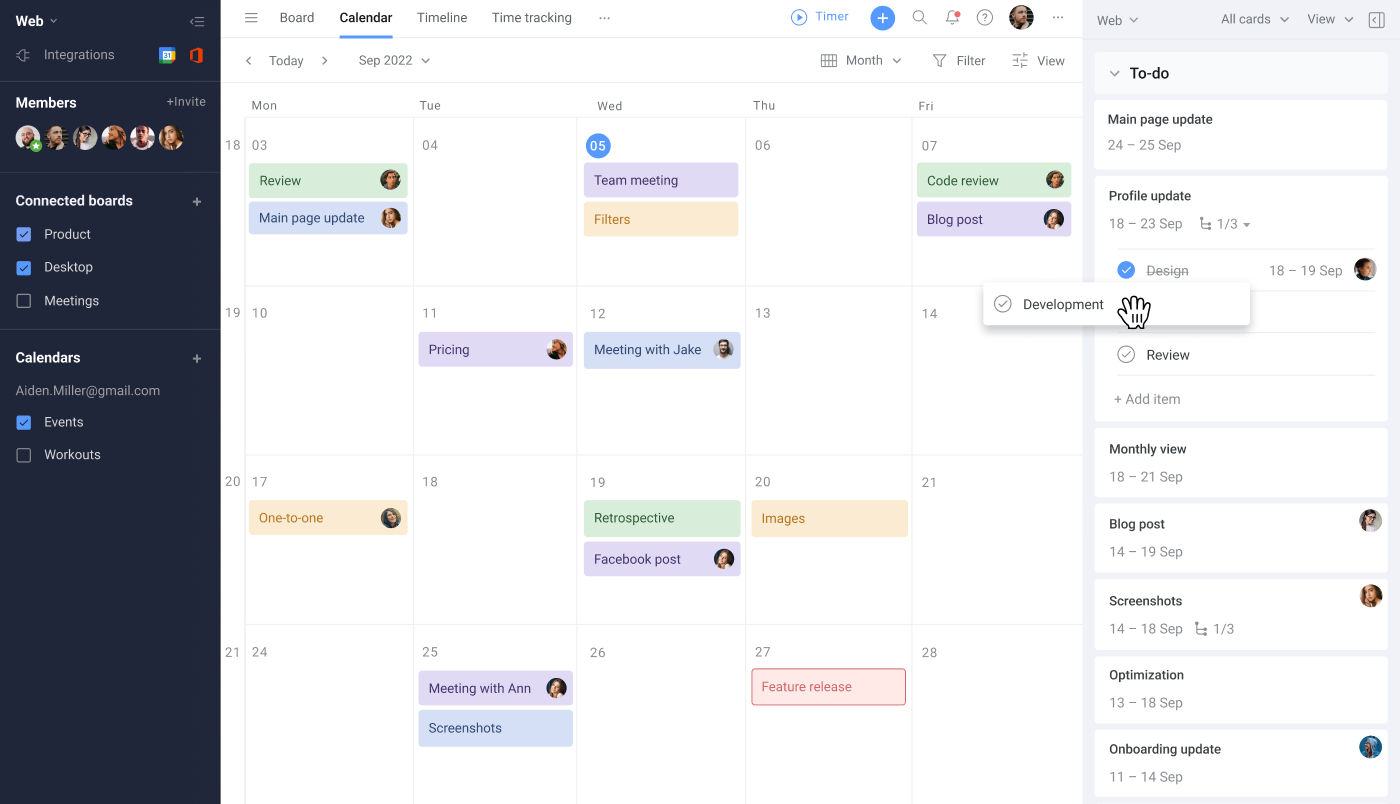Open notifications bell
1400x804 pixels.
pyautogui.click(x=952, y=17)
